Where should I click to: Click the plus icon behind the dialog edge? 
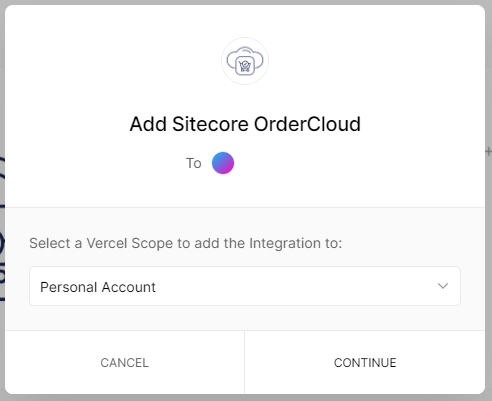[x=489, y=151]
